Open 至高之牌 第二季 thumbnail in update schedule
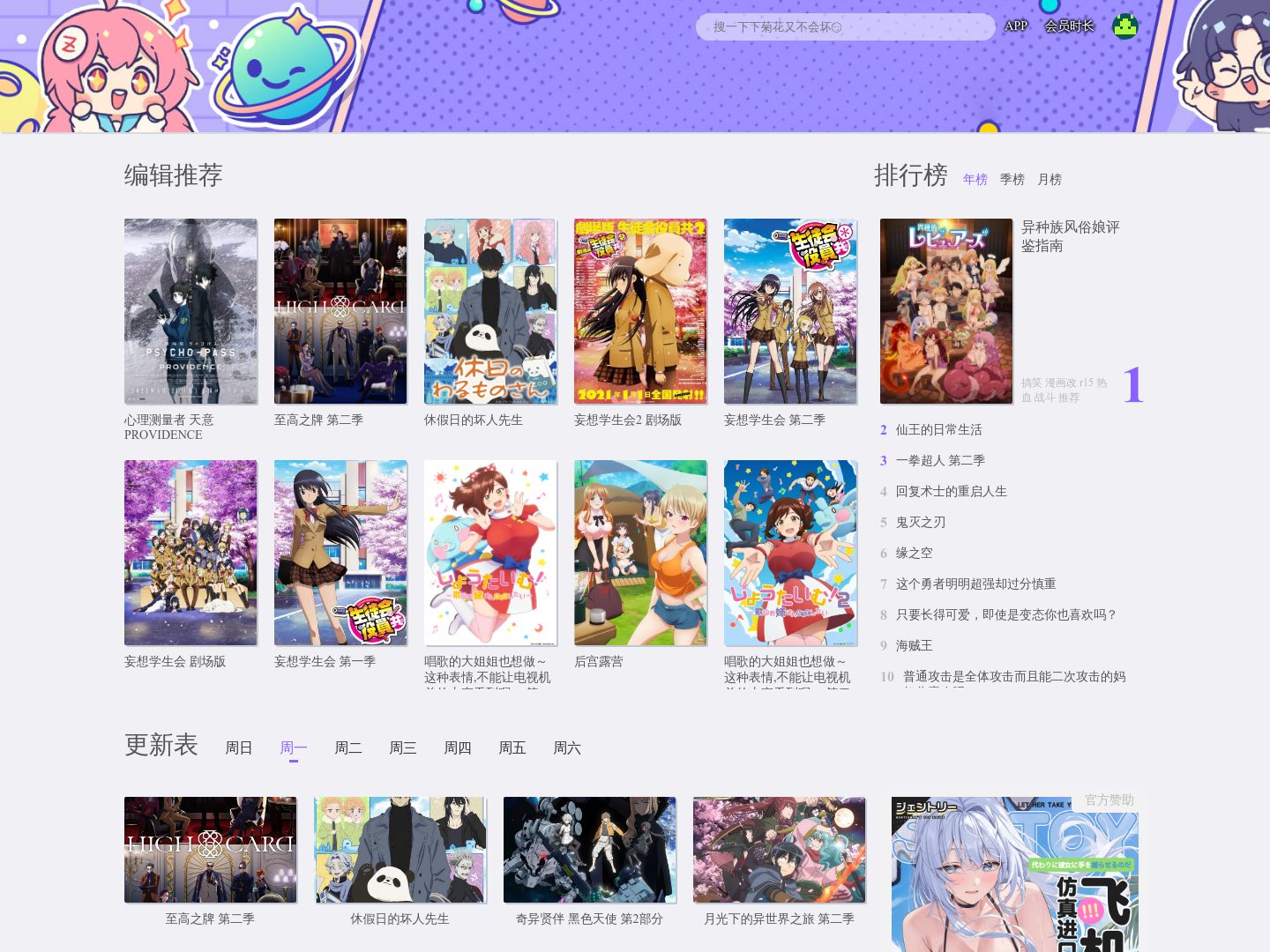Image resolution: width=1270 pixels, height=952 pixels. coord(210,850)
